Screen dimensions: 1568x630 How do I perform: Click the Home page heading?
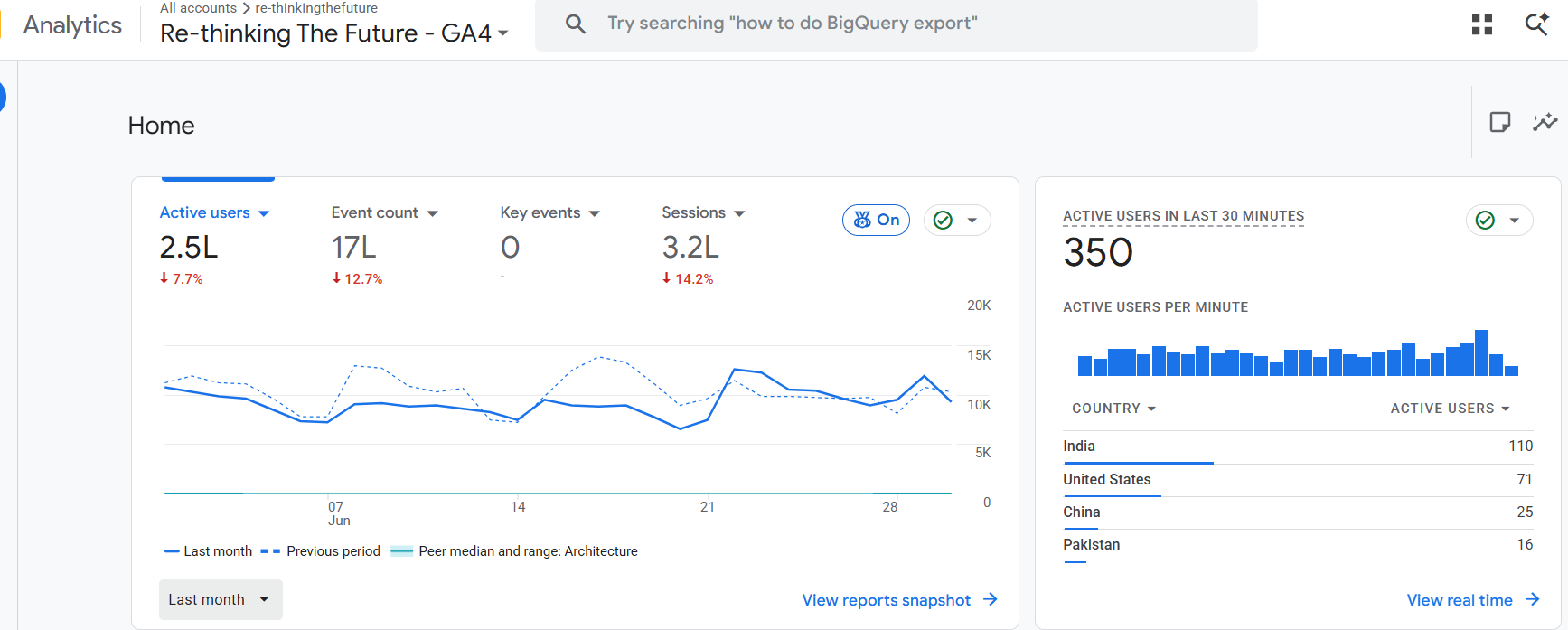161,126
